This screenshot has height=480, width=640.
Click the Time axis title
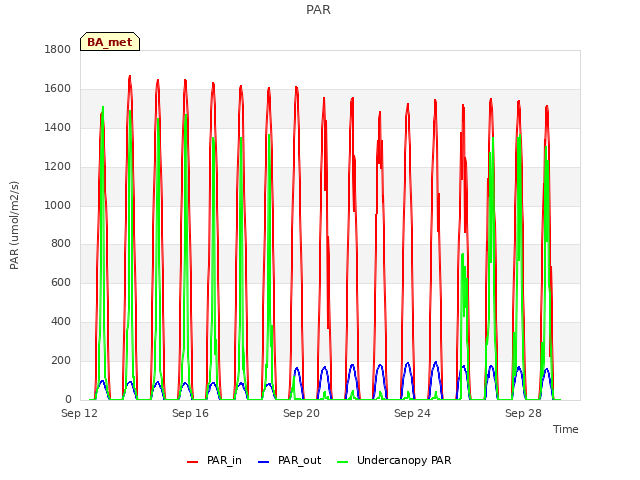pos(566,429)
